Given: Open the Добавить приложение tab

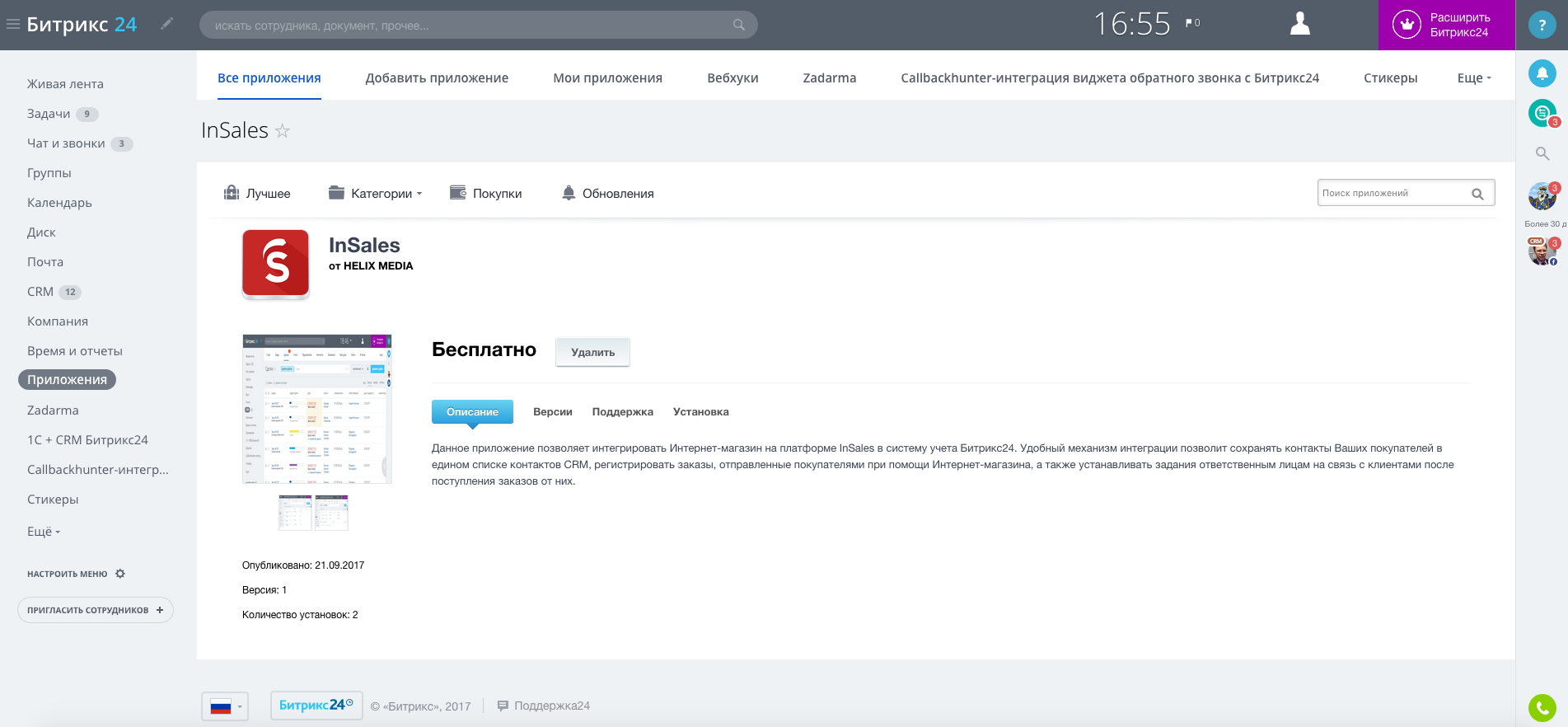Looking at the screenshot, I should 437,78.
